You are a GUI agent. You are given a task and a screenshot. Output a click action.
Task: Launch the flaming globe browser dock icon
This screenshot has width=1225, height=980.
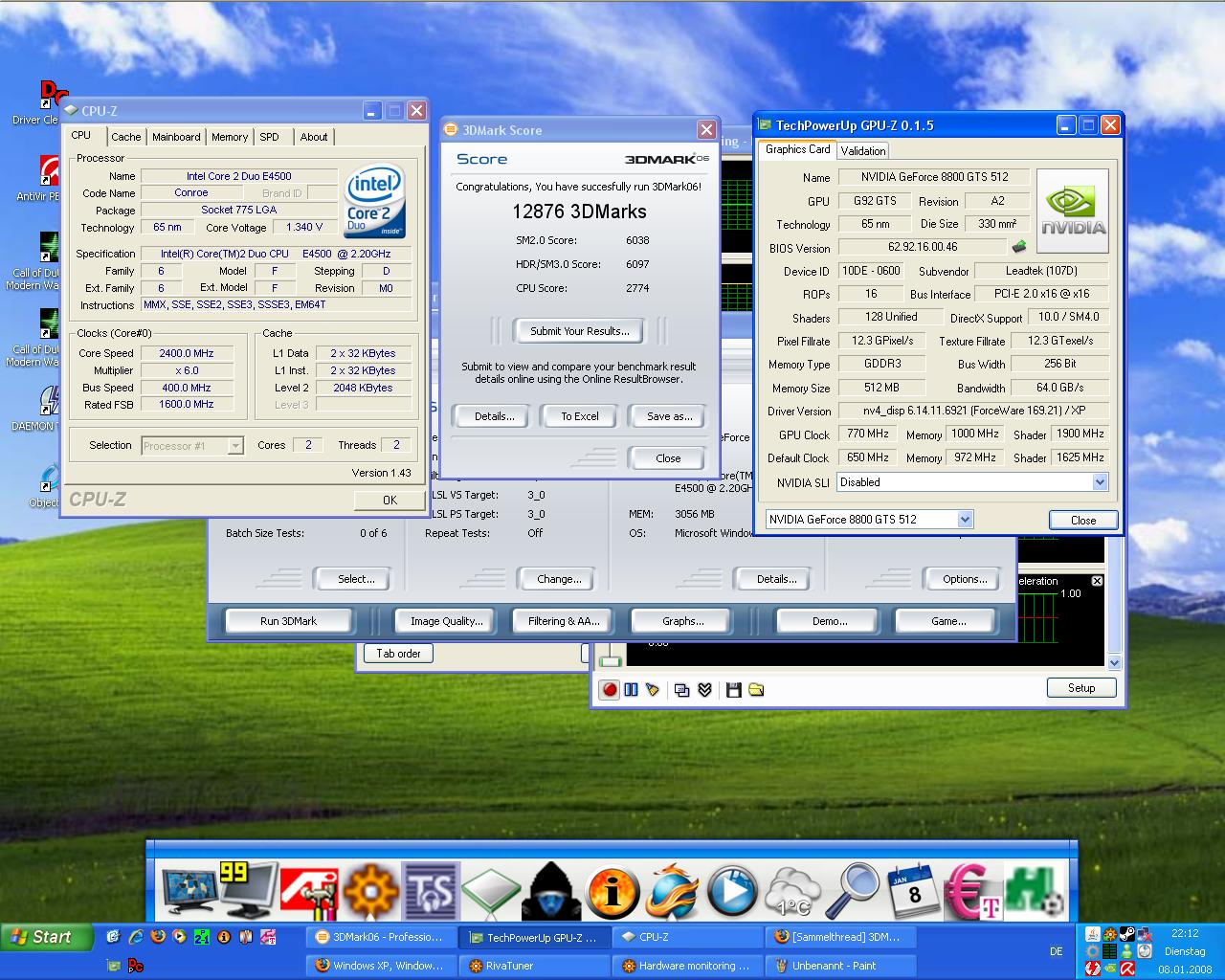672,892
